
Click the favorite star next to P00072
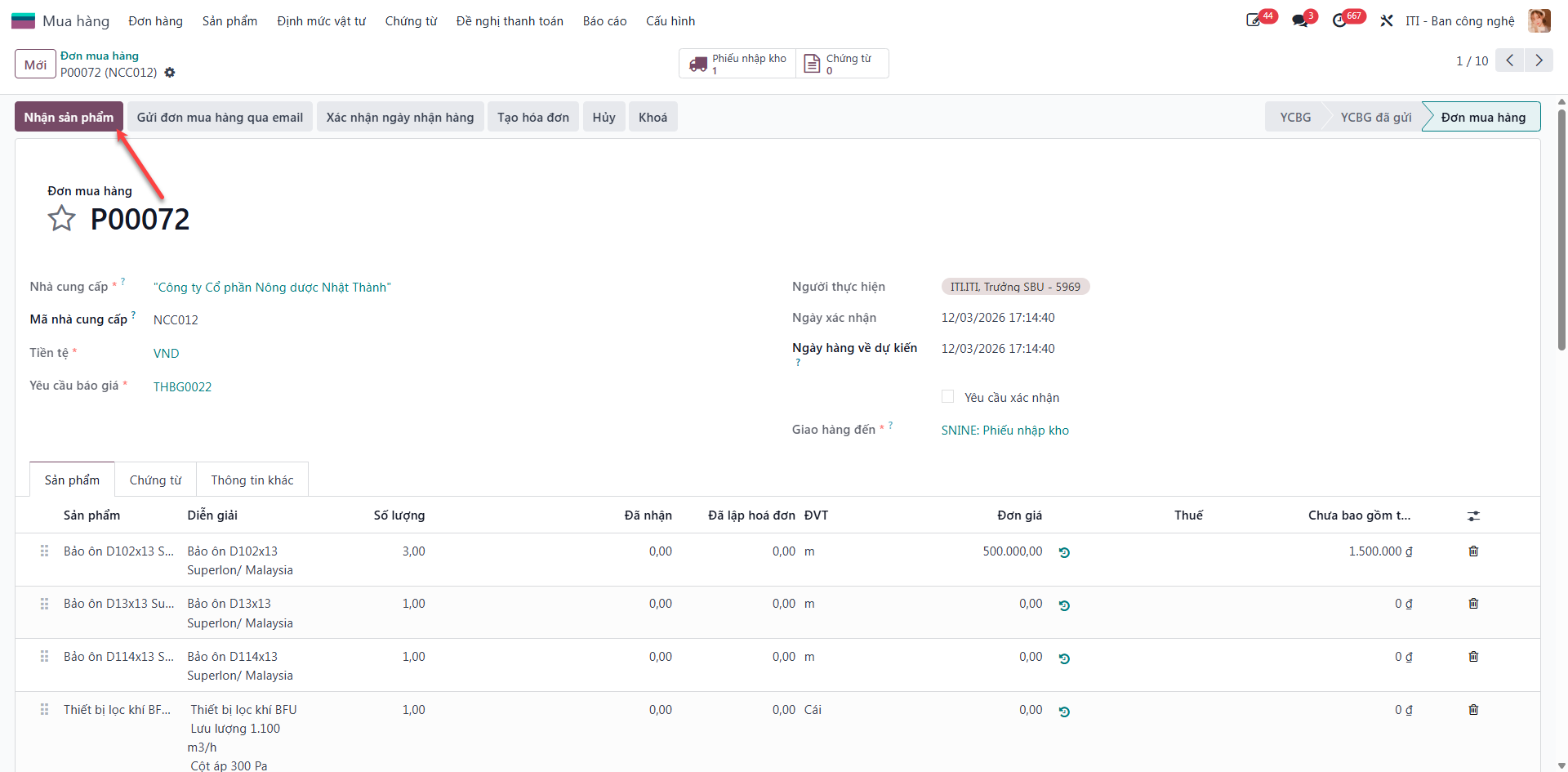click(61, 219)
